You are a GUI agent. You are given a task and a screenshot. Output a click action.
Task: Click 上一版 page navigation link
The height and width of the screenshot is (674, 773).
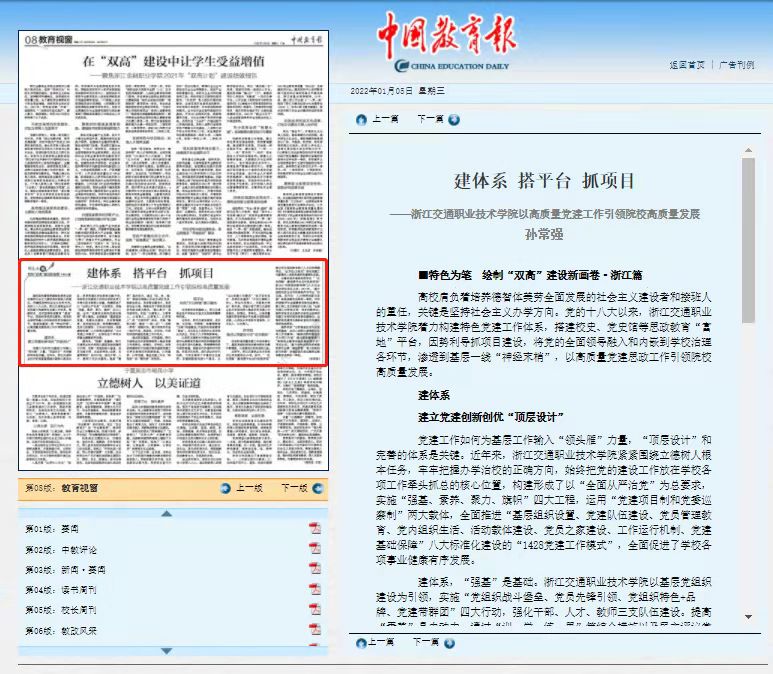coord(249,488)
